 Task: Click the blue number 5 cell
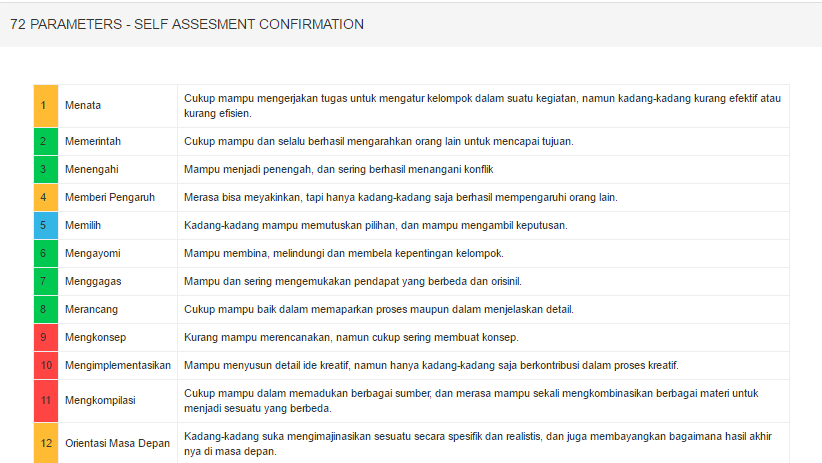click(46, 225)
